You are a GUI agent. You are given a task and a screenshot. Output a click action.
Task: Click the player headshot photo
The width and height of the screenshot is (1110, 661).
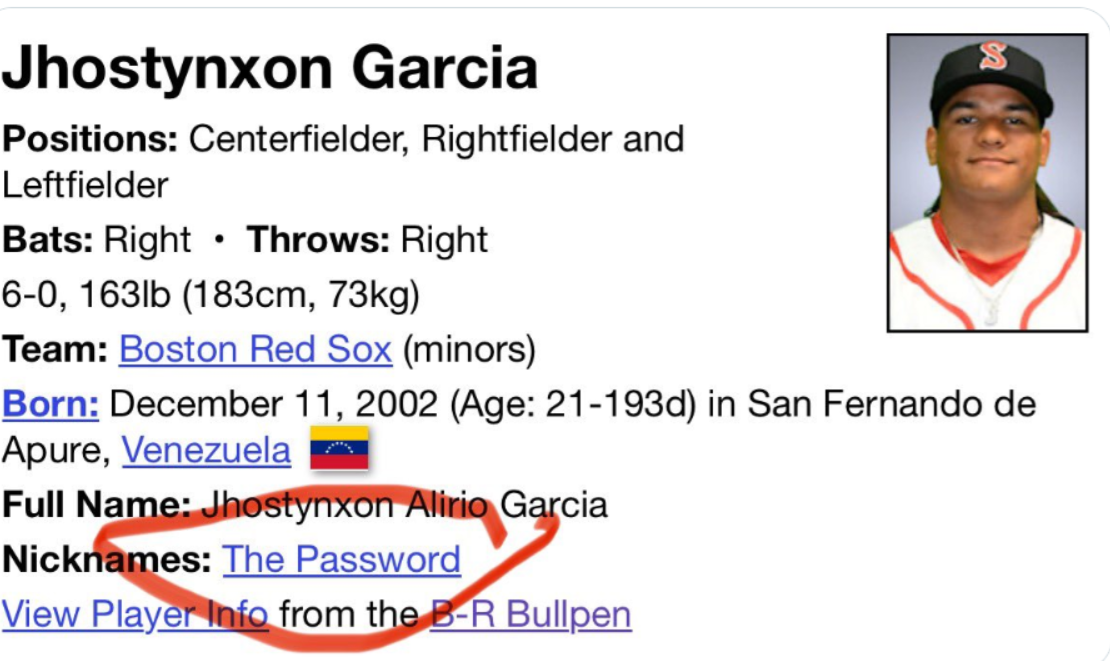pyautogui.click(x=987, y=182)
